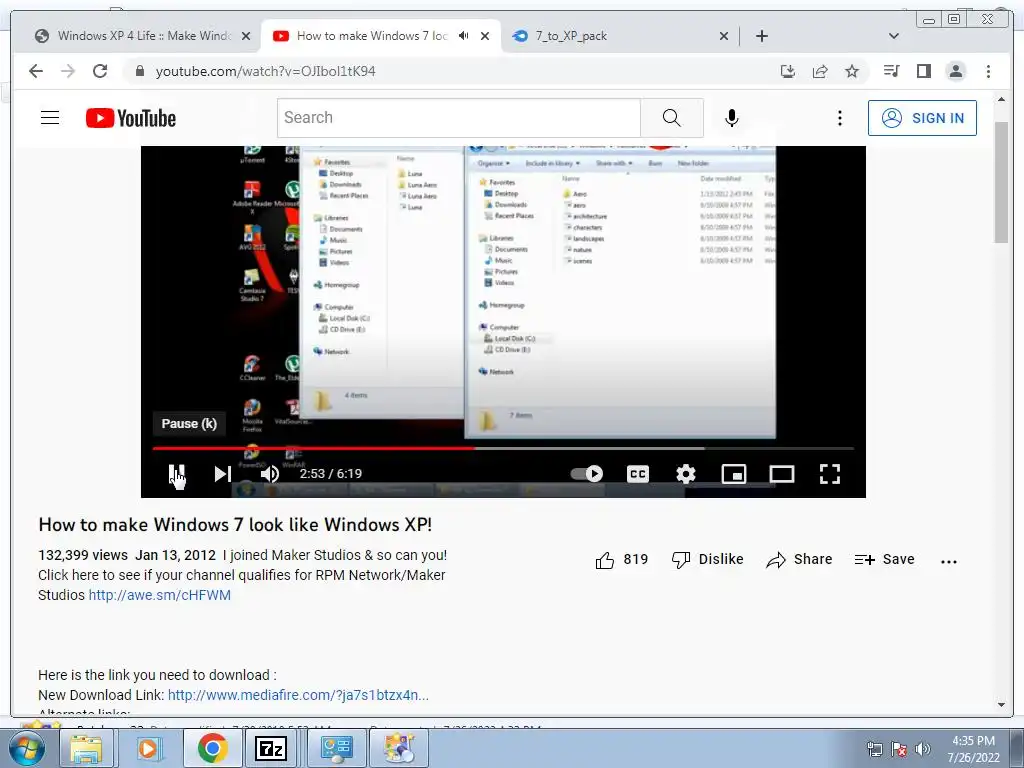Click the scrollbar up arrow
The image size is (1024, 768).
pos(1002,99)
